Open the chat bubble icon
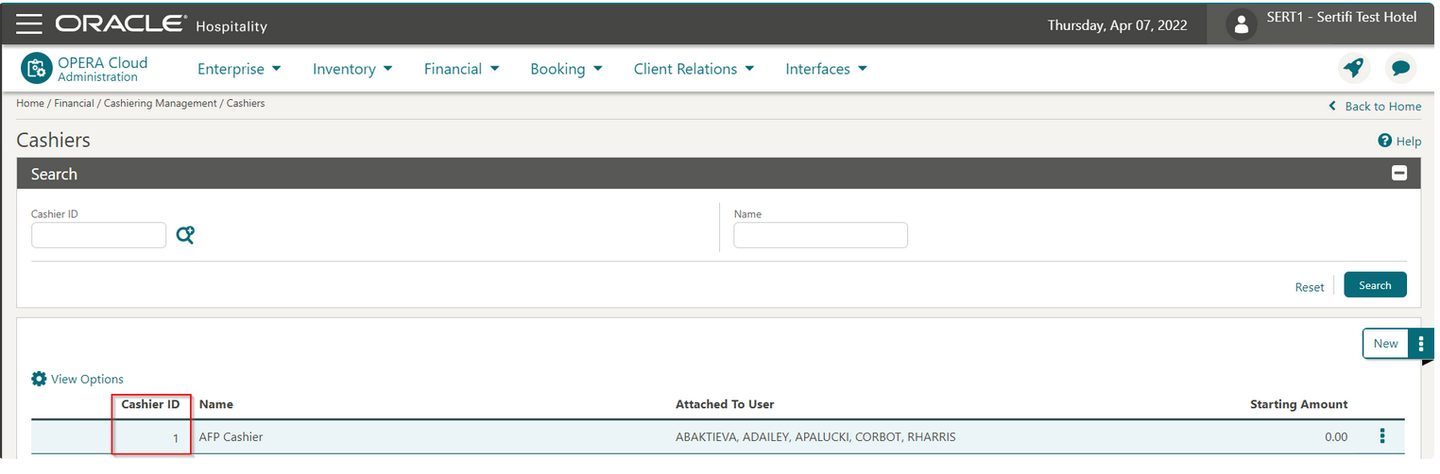The height and width of the screenshot is (474, 1440). click(x=1401, y=68)
